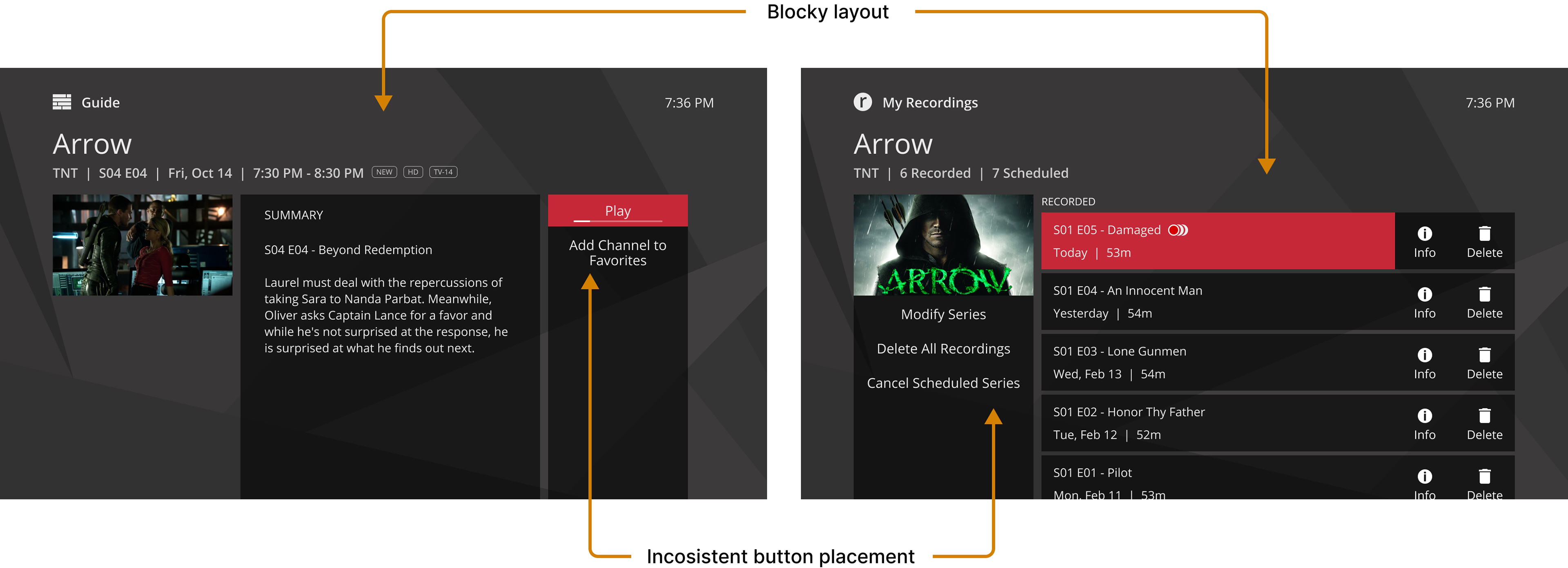This screenshot has width=1568, height=568.
Task: Click the Fri, Oct 14 air date
Action: pyautogui.click(x=200, y=173)
